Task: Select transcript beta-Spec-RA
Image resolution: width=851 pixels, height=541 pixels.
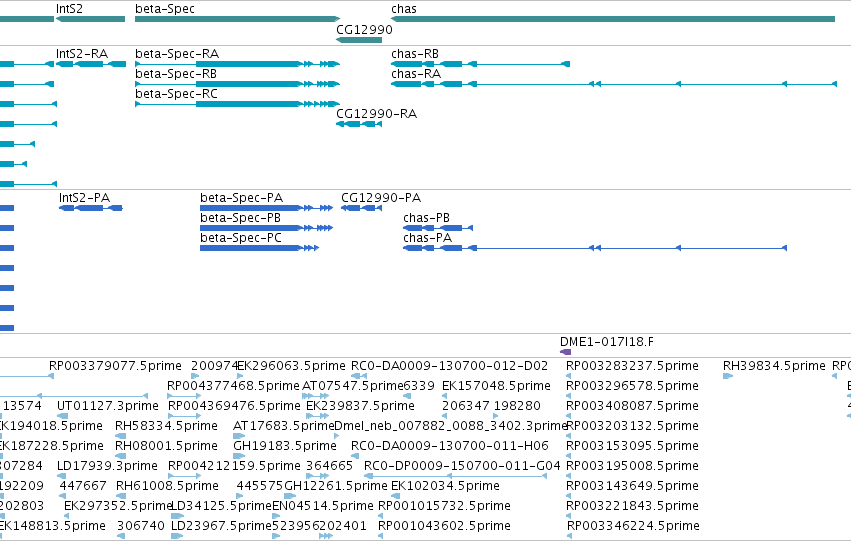Action: tap(238, 64)
